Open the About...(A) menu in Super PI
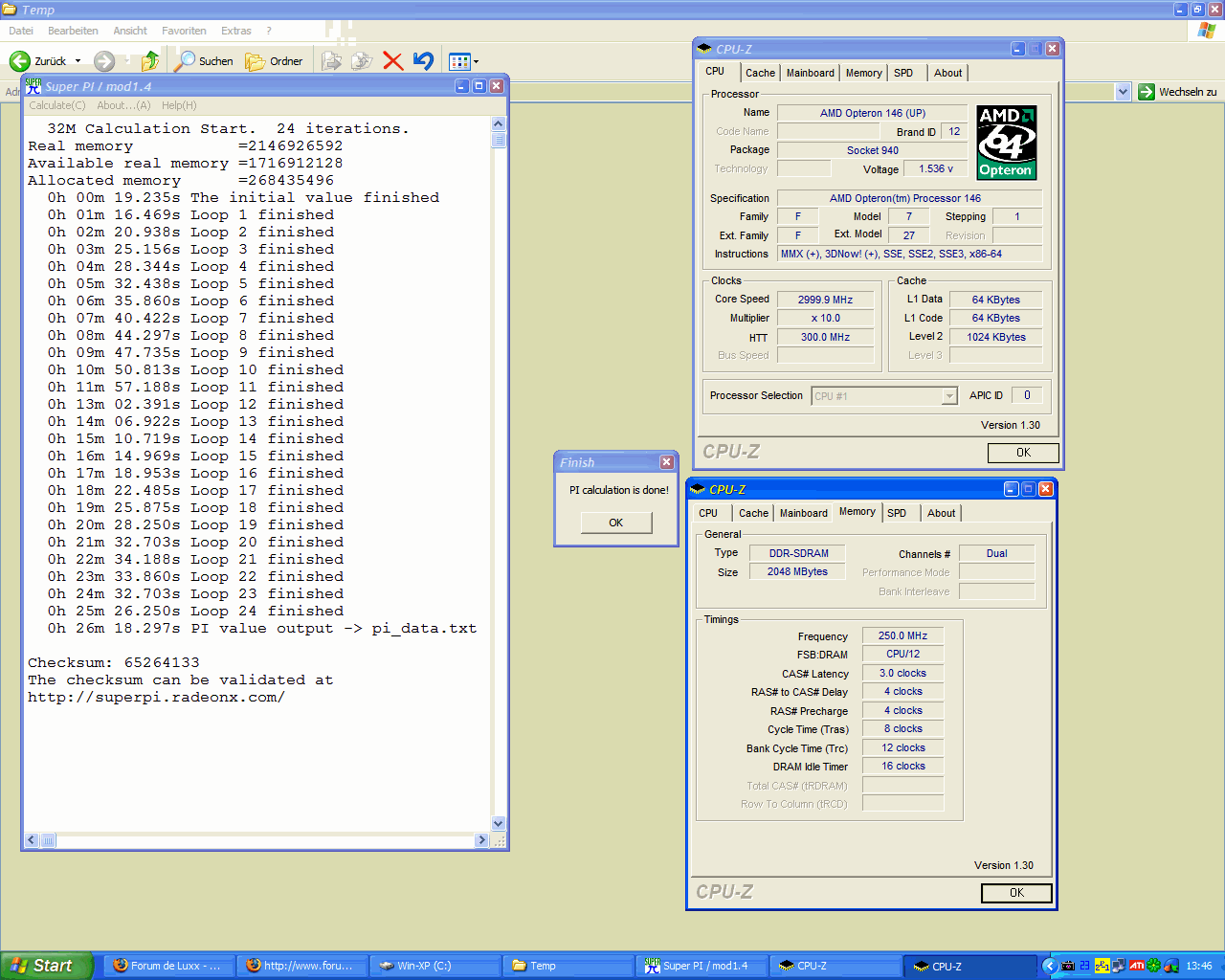The width and height of the screenshot is (1225, 980). (x=123, y=105)
